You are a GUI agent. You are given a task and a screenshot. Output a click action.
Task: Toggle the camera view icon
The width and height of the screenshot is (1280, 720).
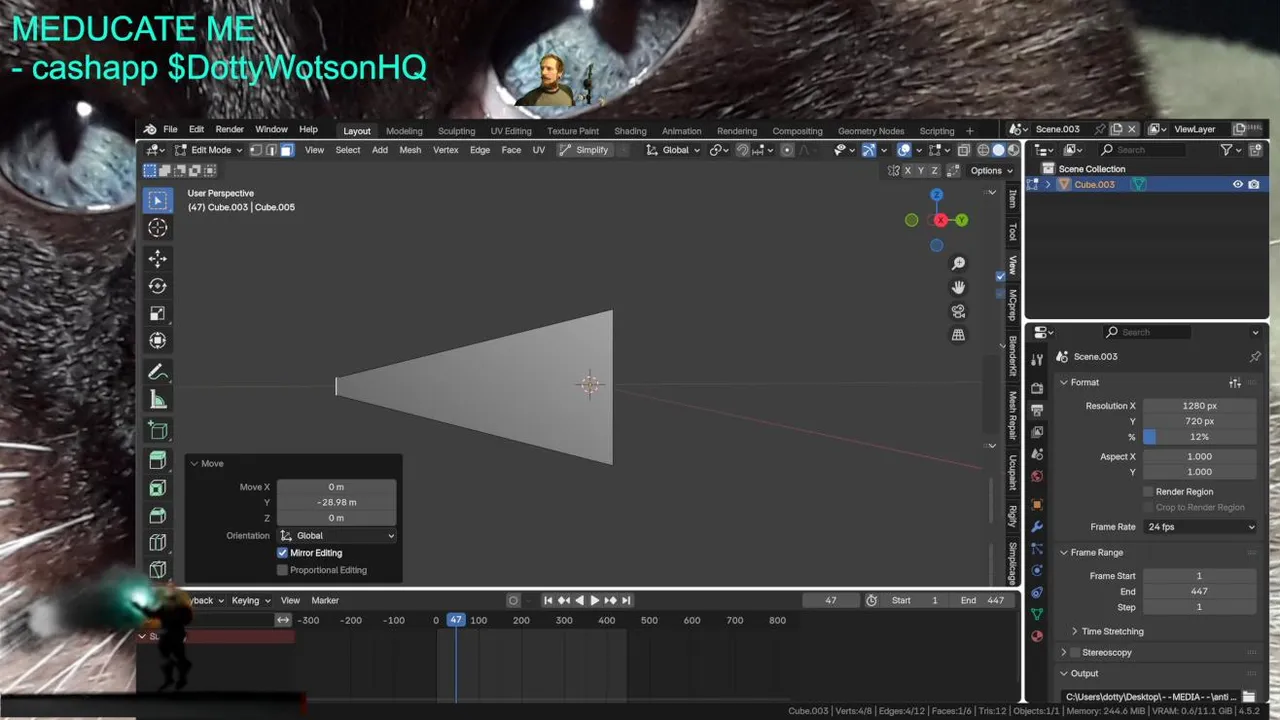[x=958, y=311]
